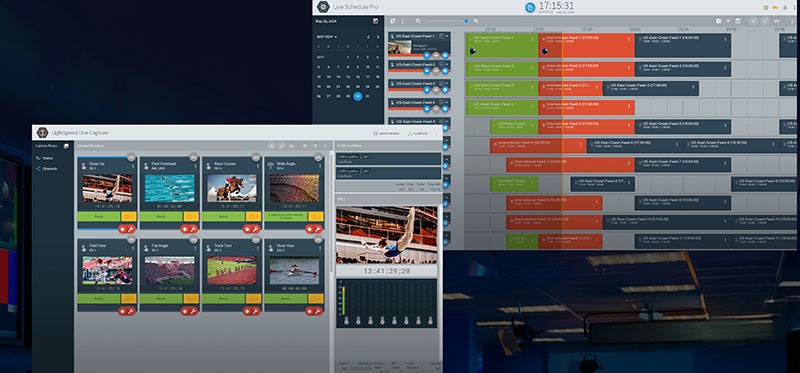Click zoom out magnifier in Live Schedule toolbar

[418, 21]
